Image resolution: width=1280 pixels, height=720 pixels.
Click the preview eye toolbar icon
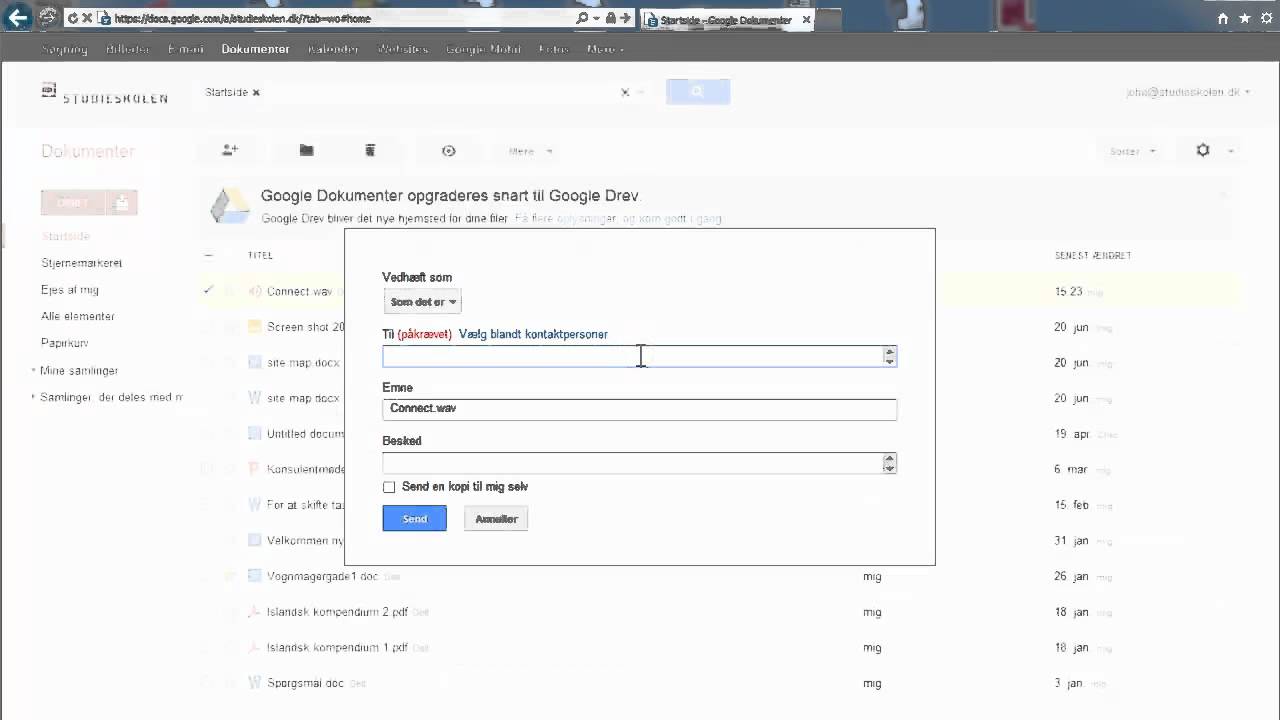pyautogui.click(x=448, y=151)
